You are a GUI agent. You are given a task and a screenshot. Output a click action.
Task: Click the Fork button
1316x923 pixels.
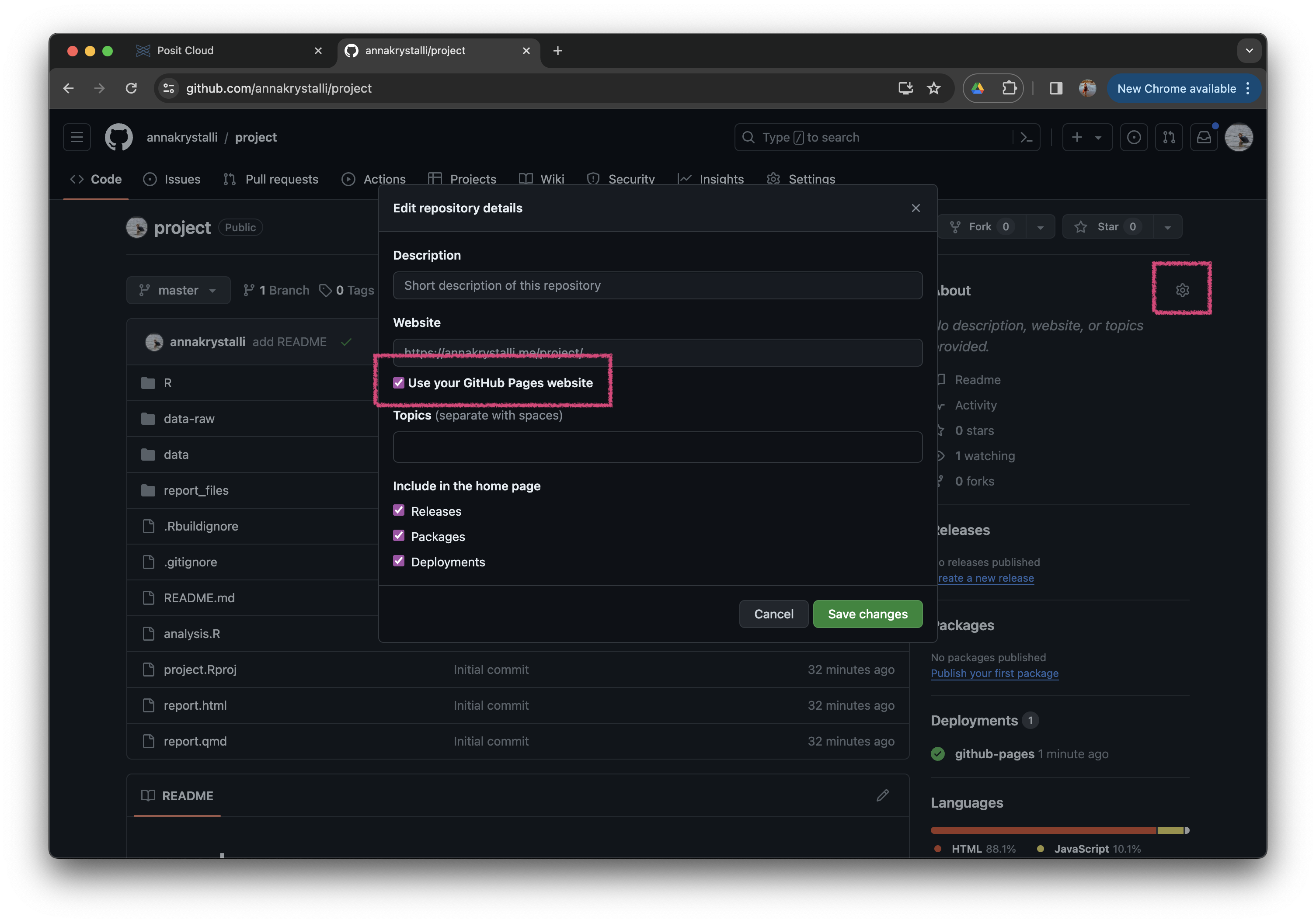[981, 227]
